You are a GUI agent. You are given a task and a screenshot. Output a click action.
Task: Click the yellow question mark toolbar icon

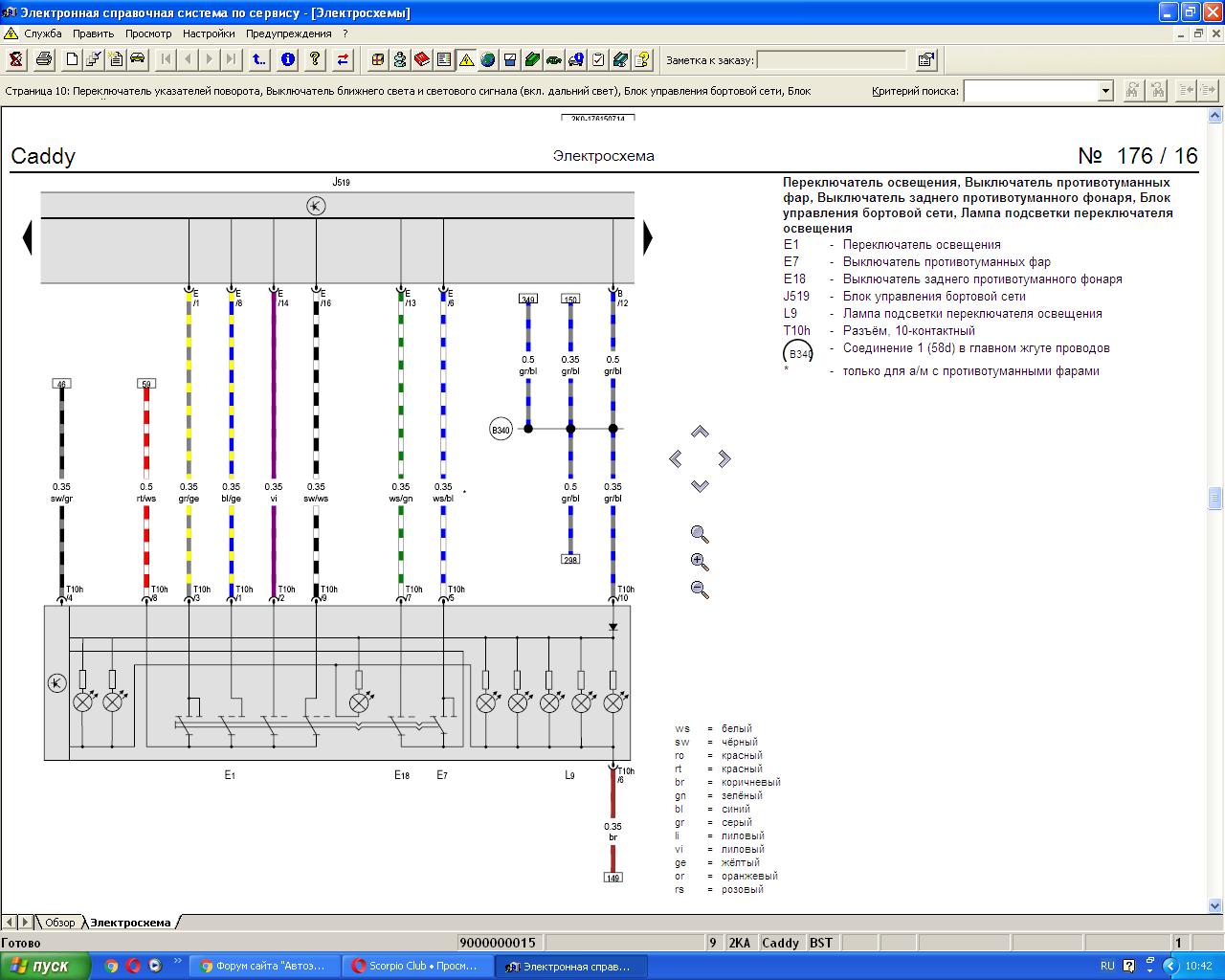coord(315,59)
